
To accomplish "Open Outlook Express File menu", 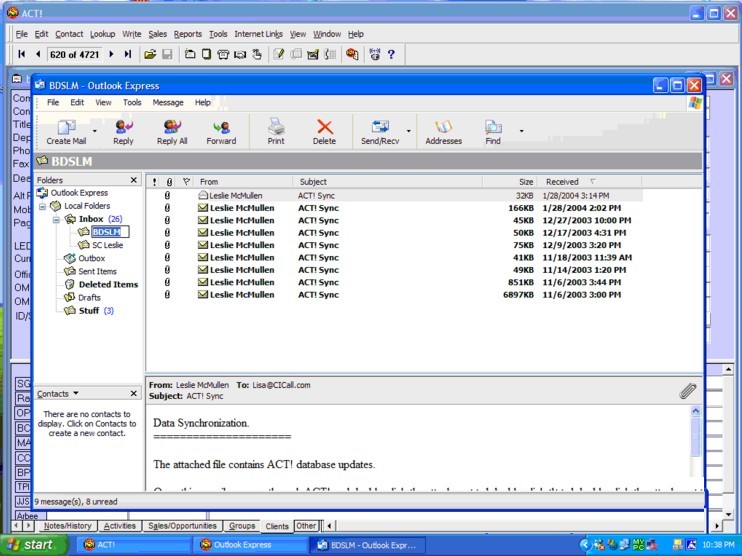I will [x=53, y=103].
